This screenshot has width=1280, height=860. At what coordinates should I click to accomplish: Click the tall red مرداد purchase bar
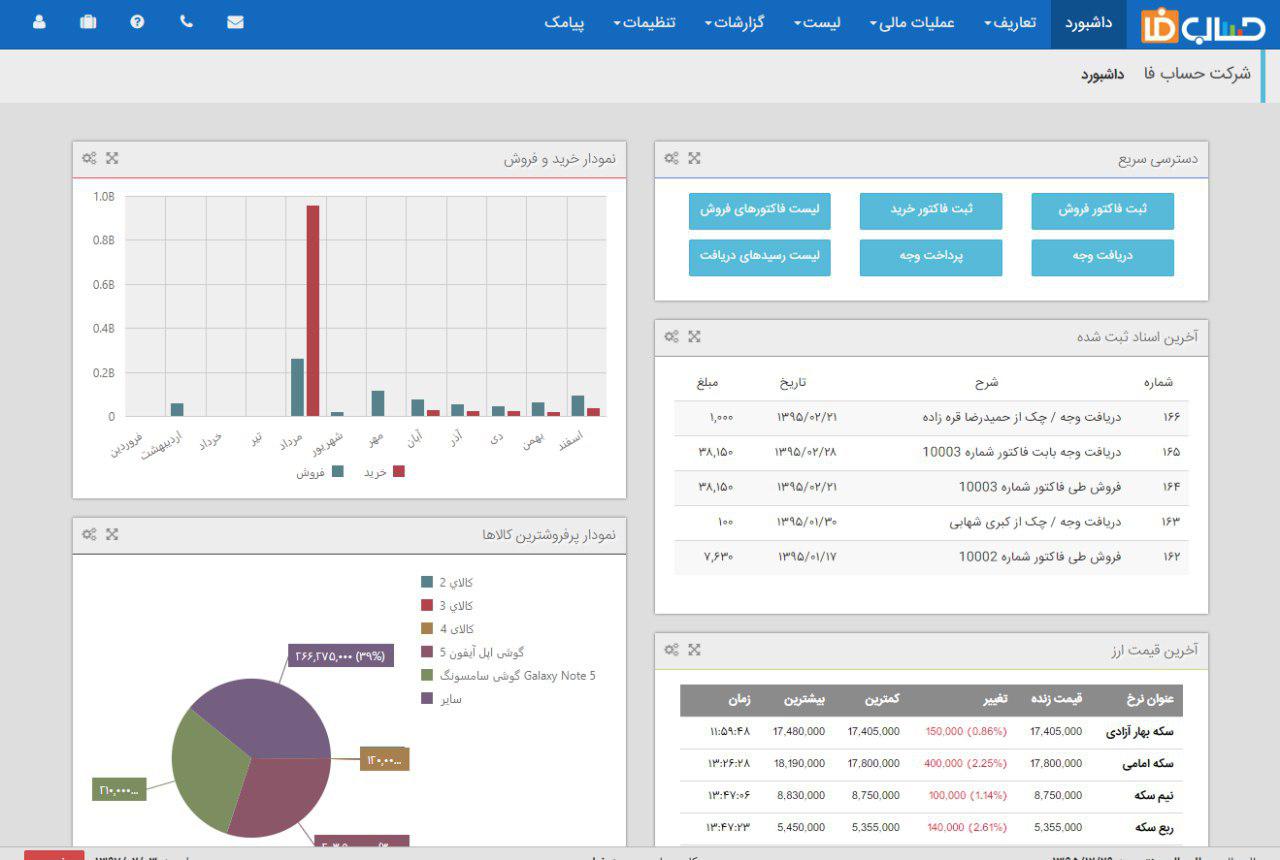[x=313, y=310]
